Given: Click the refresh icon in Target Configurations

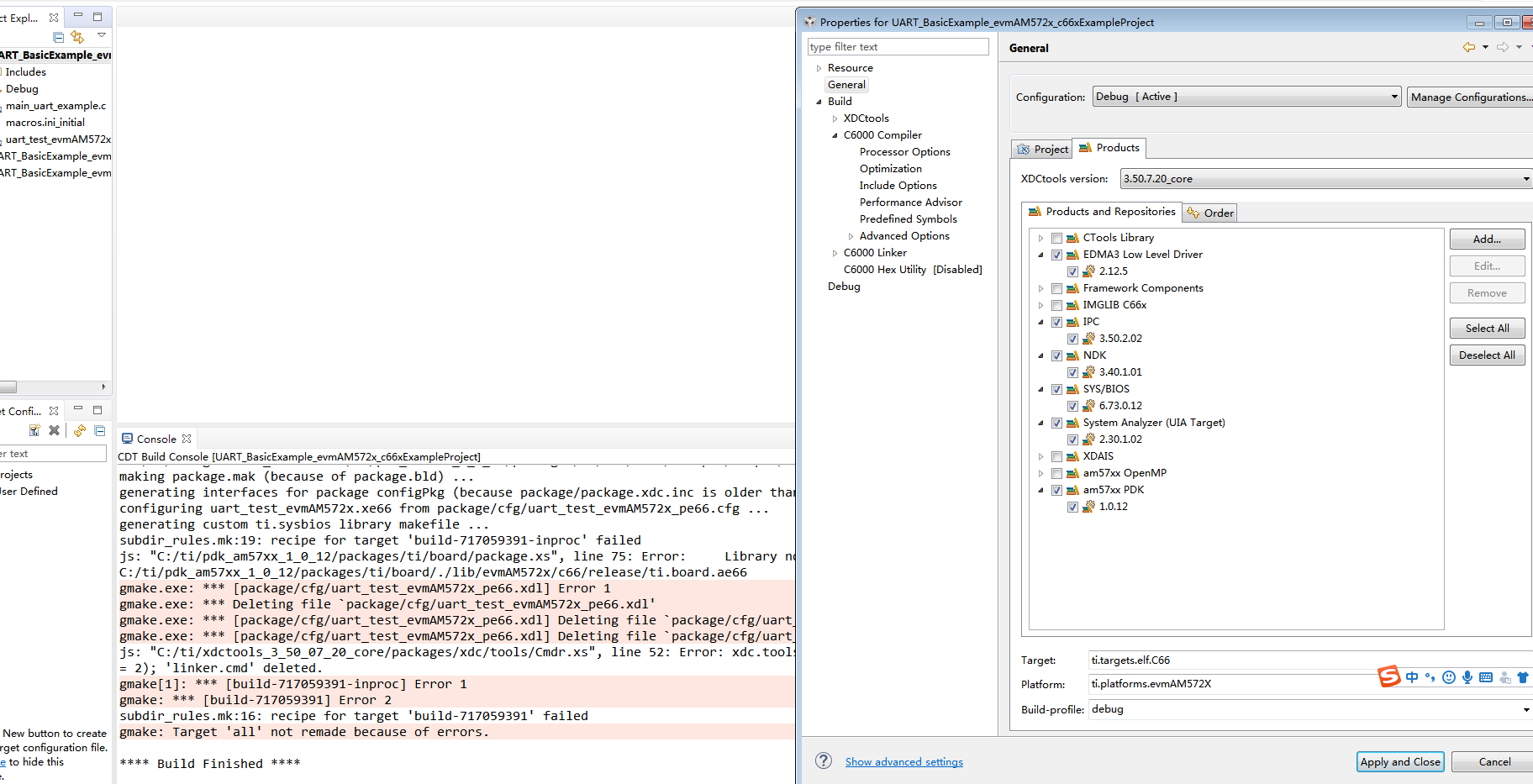Looking at the screenshot, I should [80, 430].
